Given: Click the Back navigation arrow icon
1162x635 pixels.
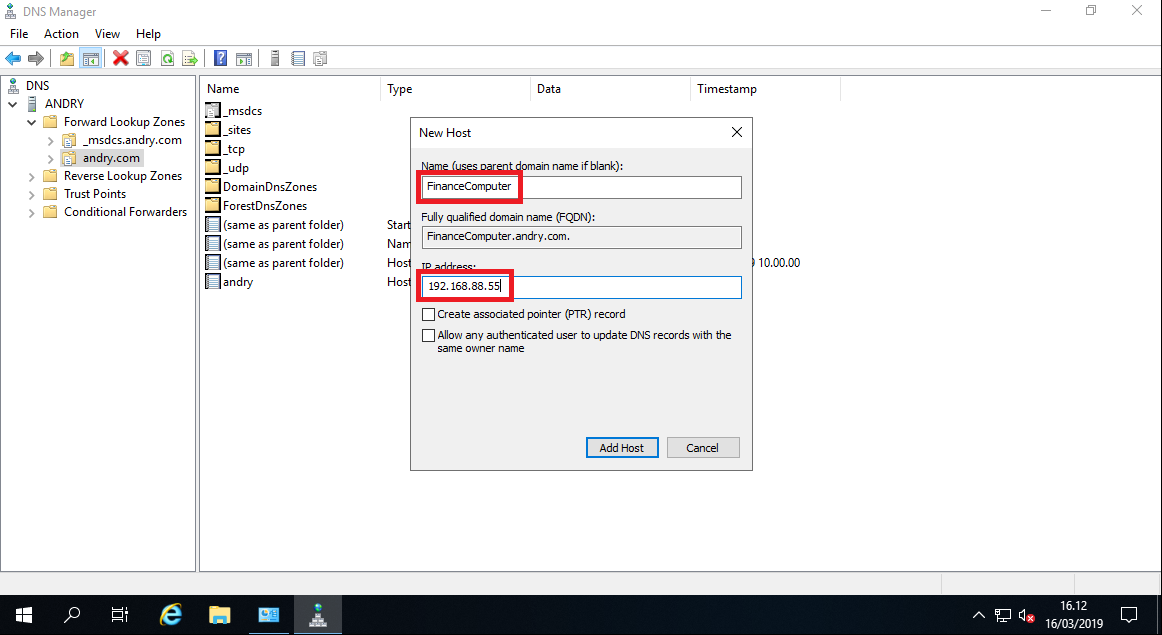Looking at the screenshot, I should pyautogui.click(x=13, y=57).
